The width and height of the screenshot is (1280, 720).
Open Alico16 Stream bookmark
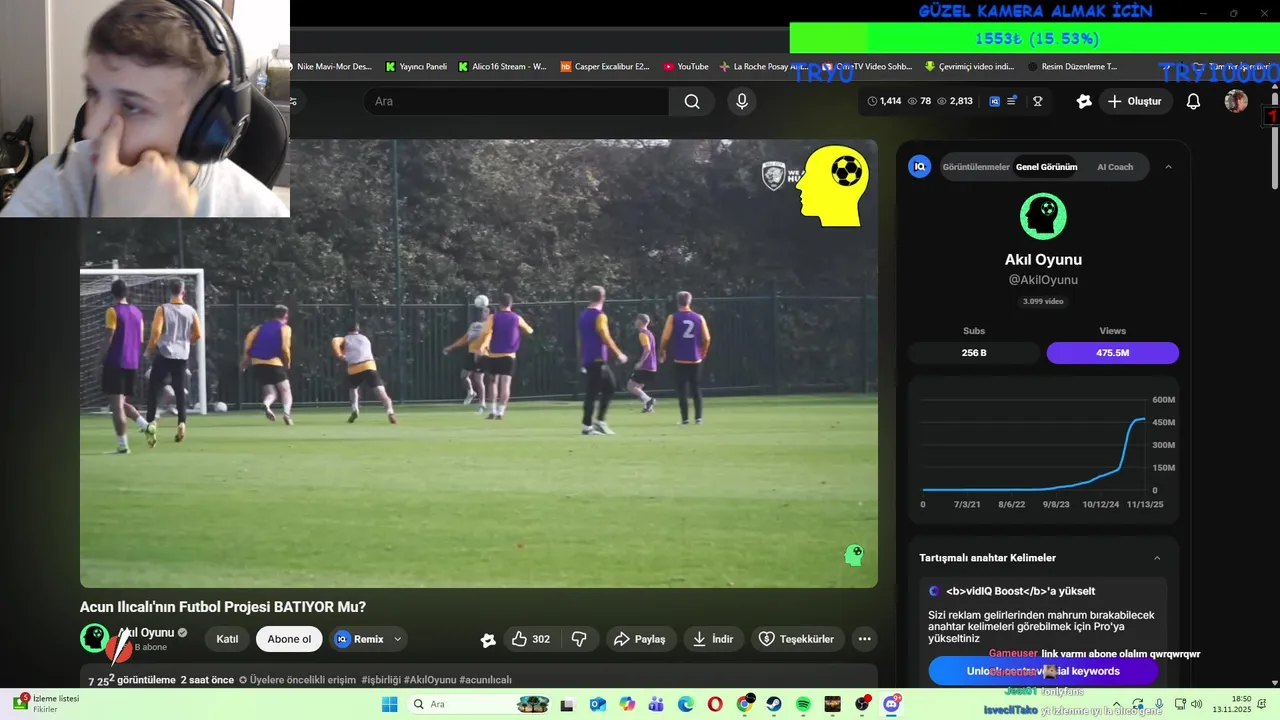503,67
